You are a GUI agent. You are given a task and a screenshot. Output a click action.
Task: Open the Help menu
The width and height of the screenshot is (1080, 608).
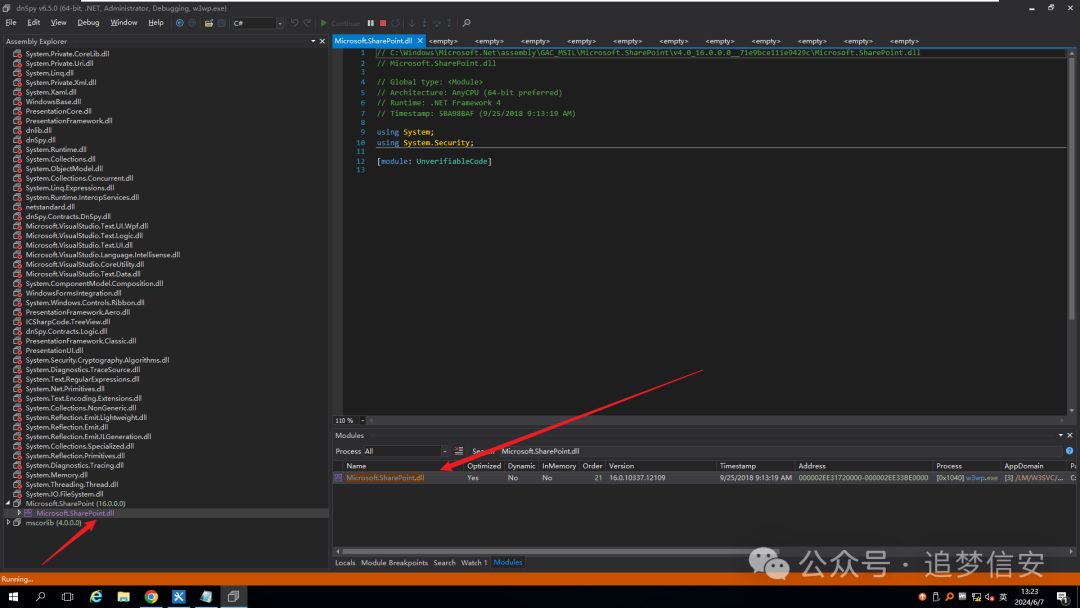pyautogui.click(x=156, y=23)
